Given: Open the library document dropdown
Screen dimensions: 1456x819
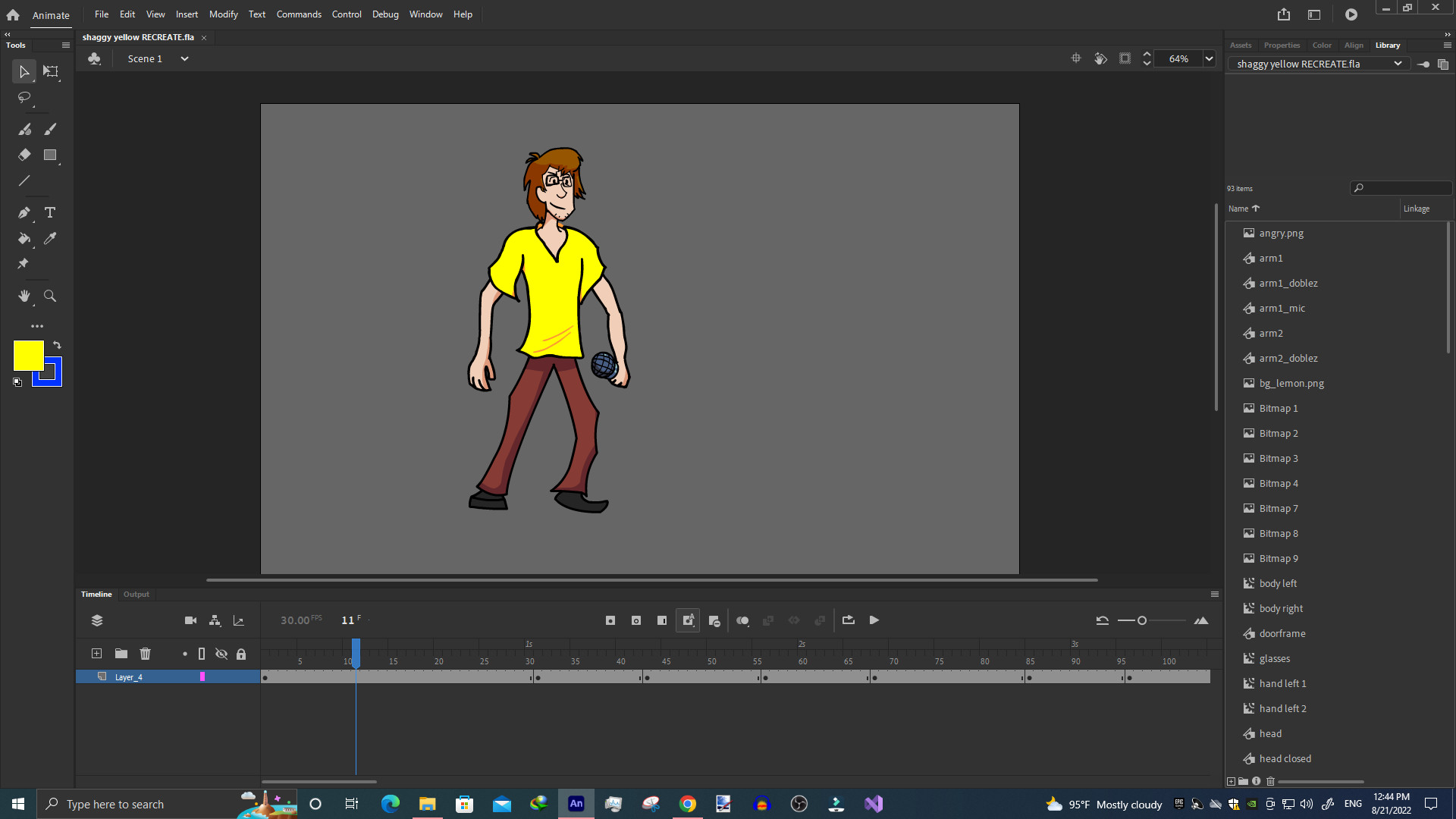Looking at the screenshot, I should (1397, 64).
